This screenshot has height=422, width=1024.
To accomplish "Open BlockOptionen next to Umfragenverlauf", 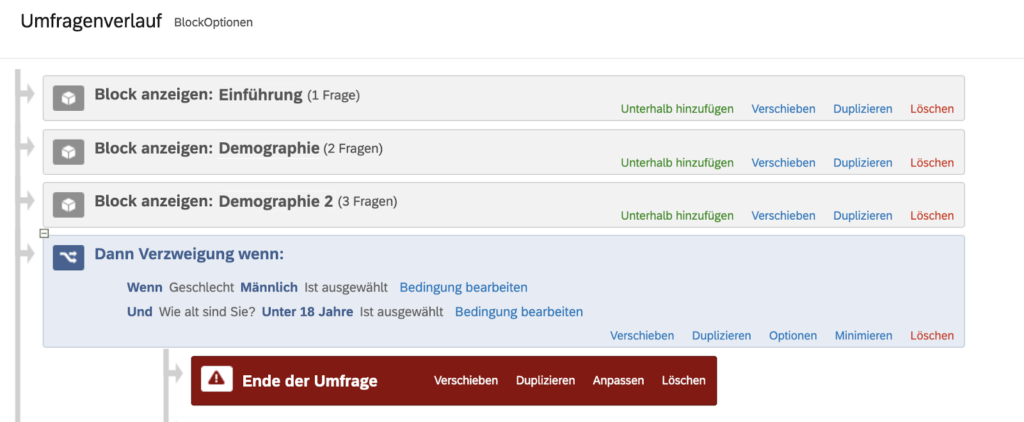I will coord(214,22).
